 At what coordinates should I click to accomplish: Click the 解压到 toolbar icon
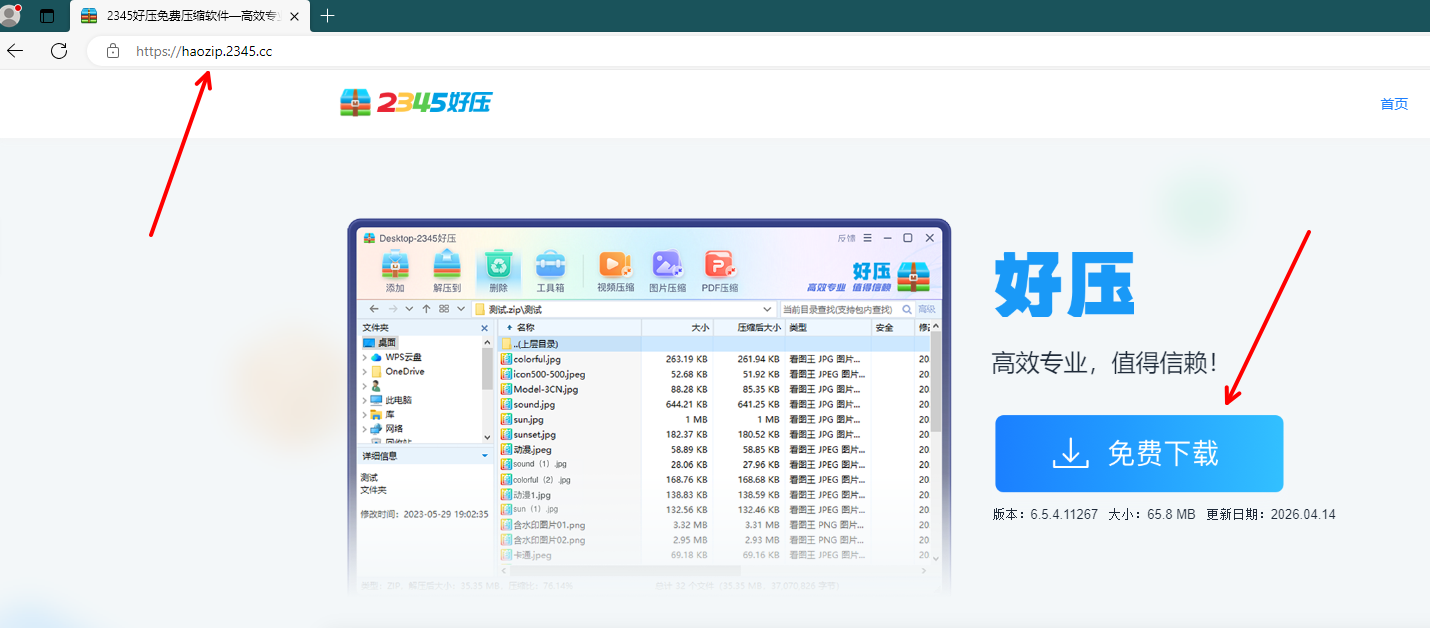click(x=447, y=271)
